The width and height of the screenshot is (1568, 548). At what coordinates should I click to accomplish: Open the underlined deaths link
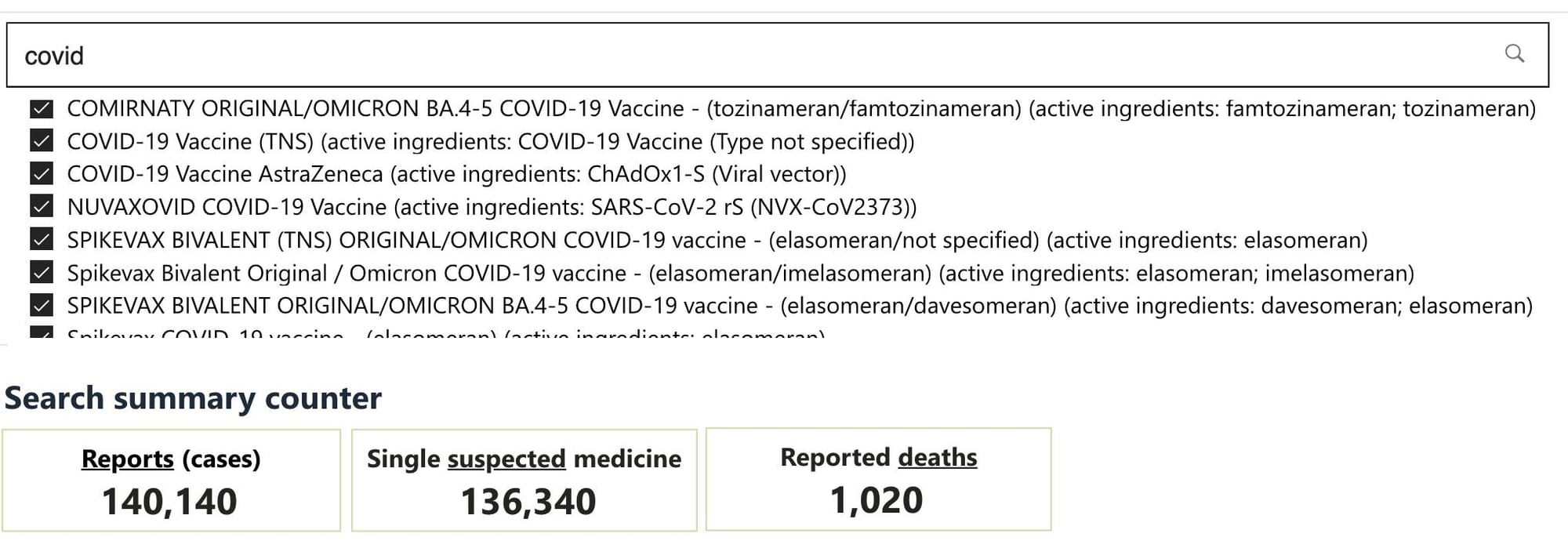(x=938, y=457)
